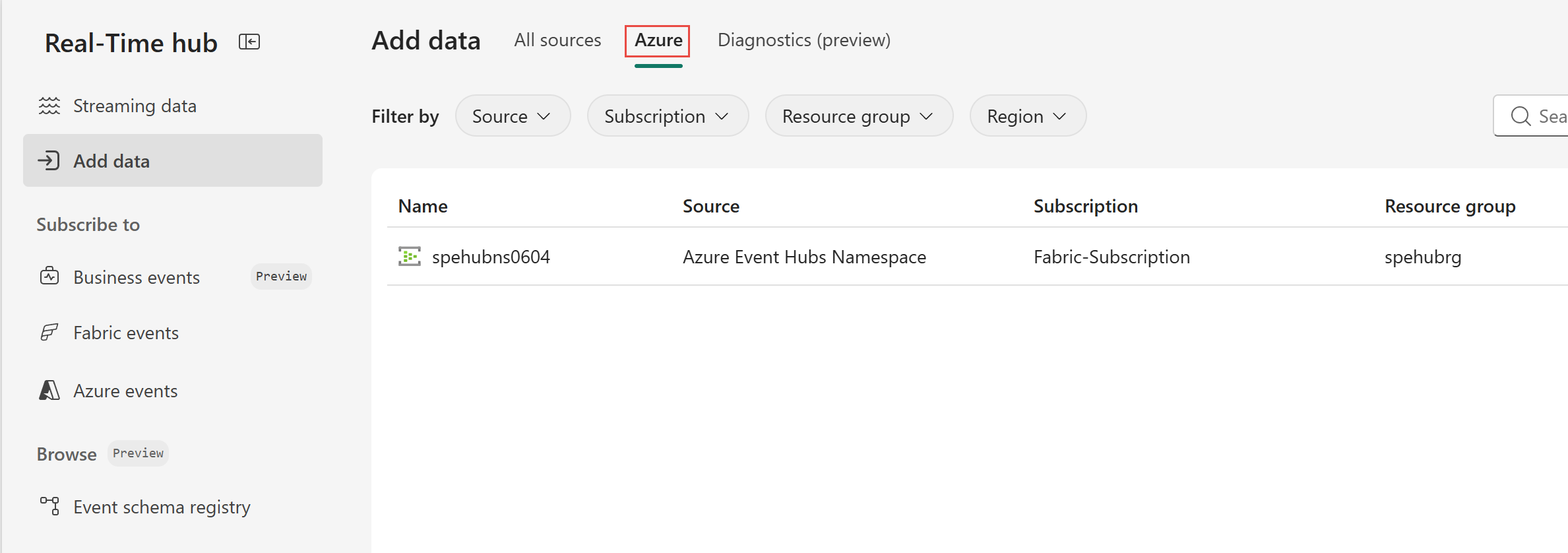Click the Preview badge beside Business events
The height and width of the screenshot is (553, 1568).
pos(281,276)
